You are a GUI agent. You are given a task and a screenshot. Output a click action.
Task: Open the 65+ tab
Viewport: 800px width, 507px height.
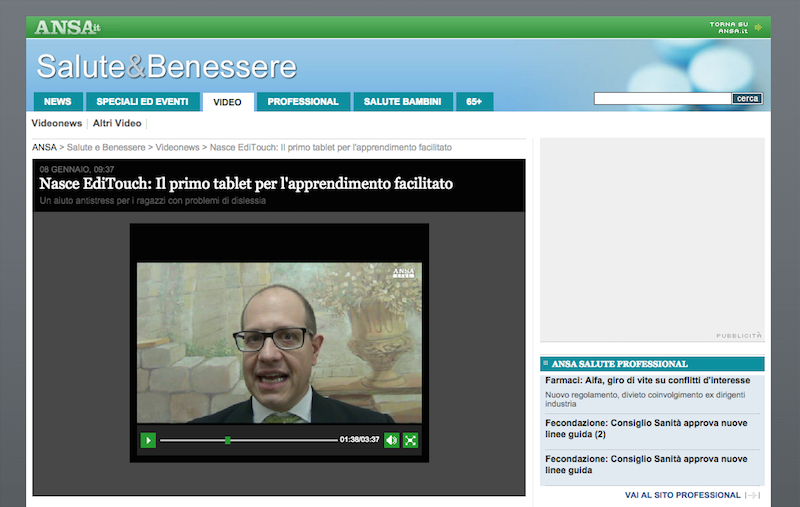point(474,102)
